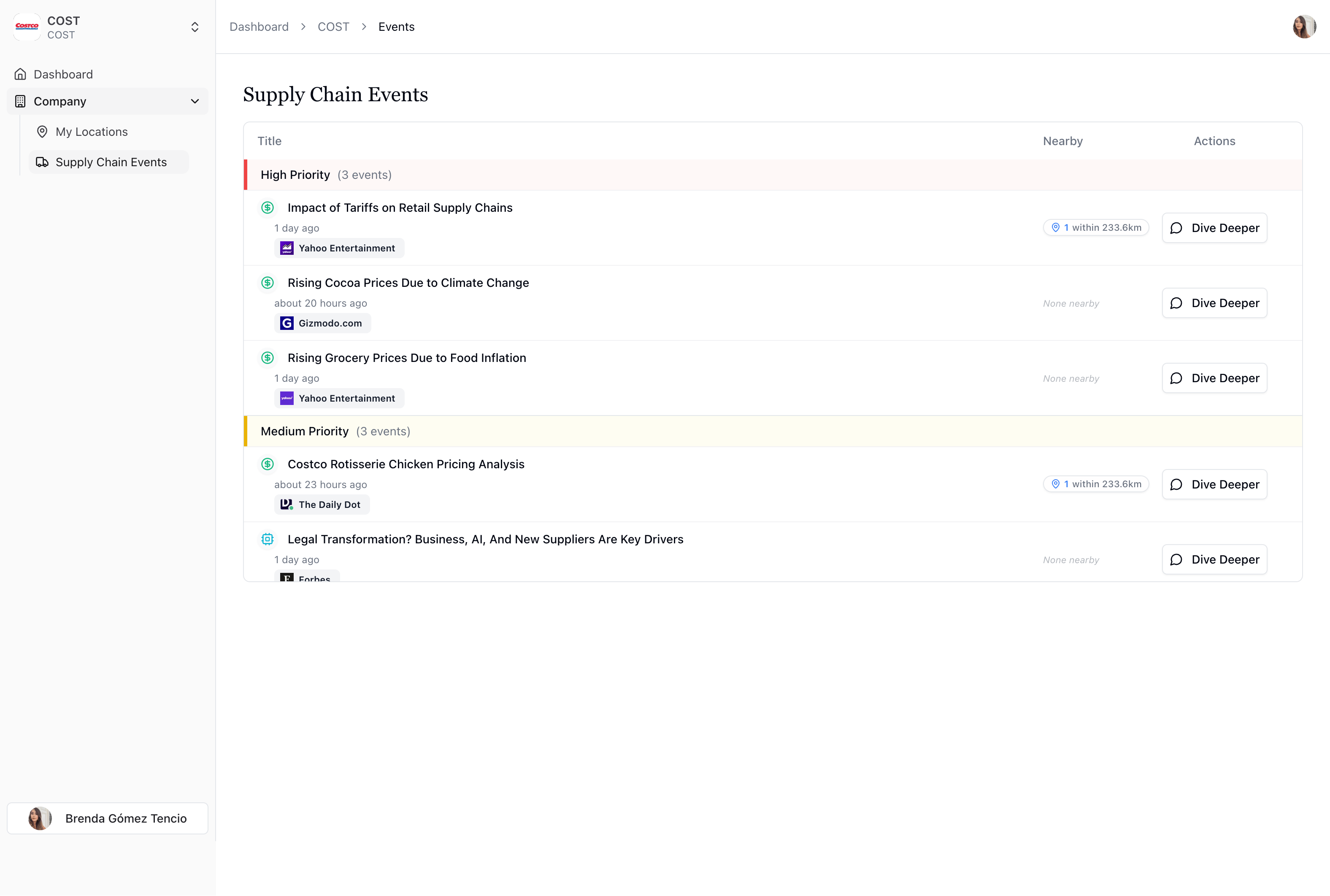Open the Brenda Gómez Tencio user menu
Image resolution: width=1330 pixels, height=896 pixels.
(x=108, y=818)
